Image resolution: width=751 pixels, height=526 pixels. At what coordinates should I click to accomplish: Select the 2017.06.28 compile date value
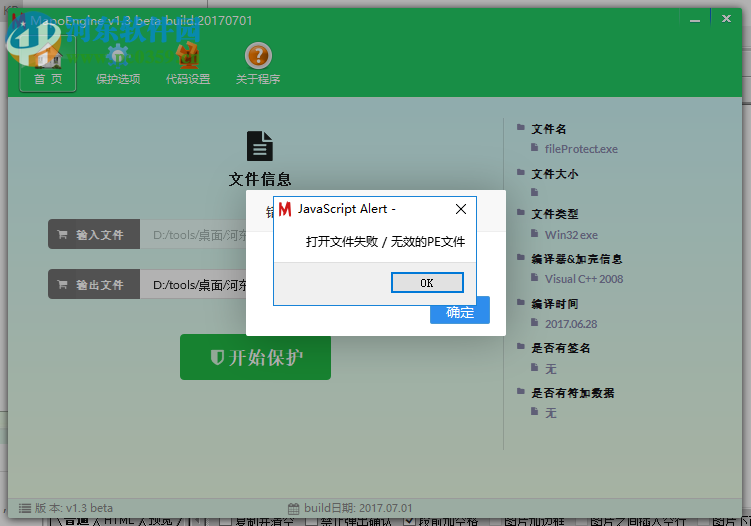point(571,324)
